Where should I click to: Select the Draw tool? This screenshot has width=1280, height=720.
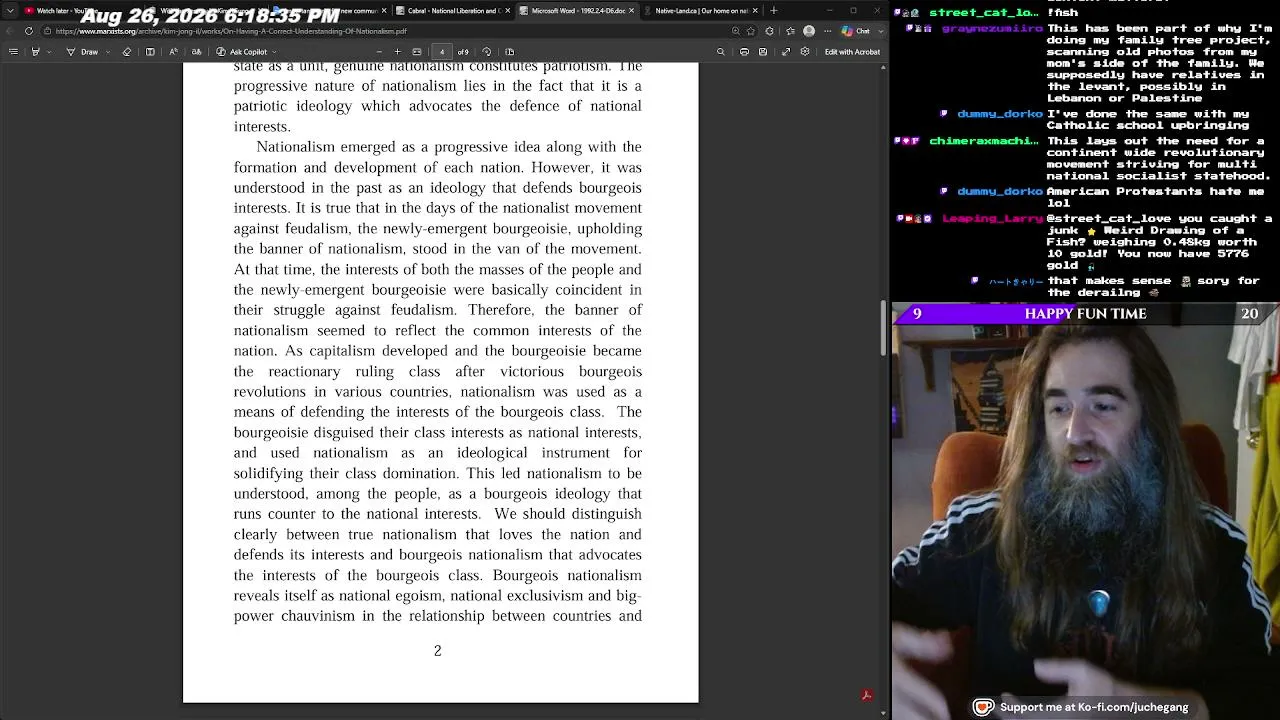82,52
